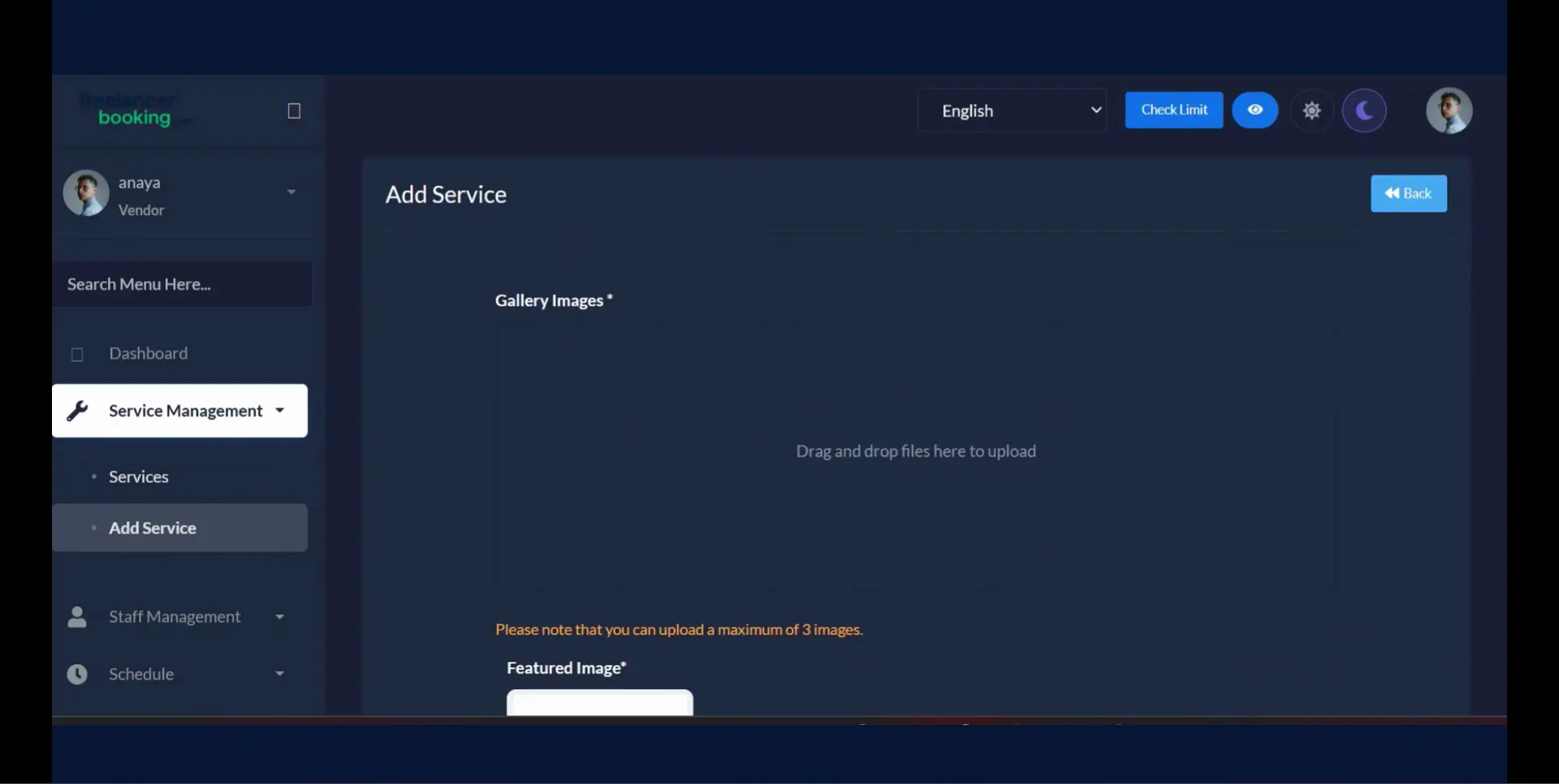Click the blue eye view button
The height and width of the screenshot is (784, 1559).
tap(1255, 110)
